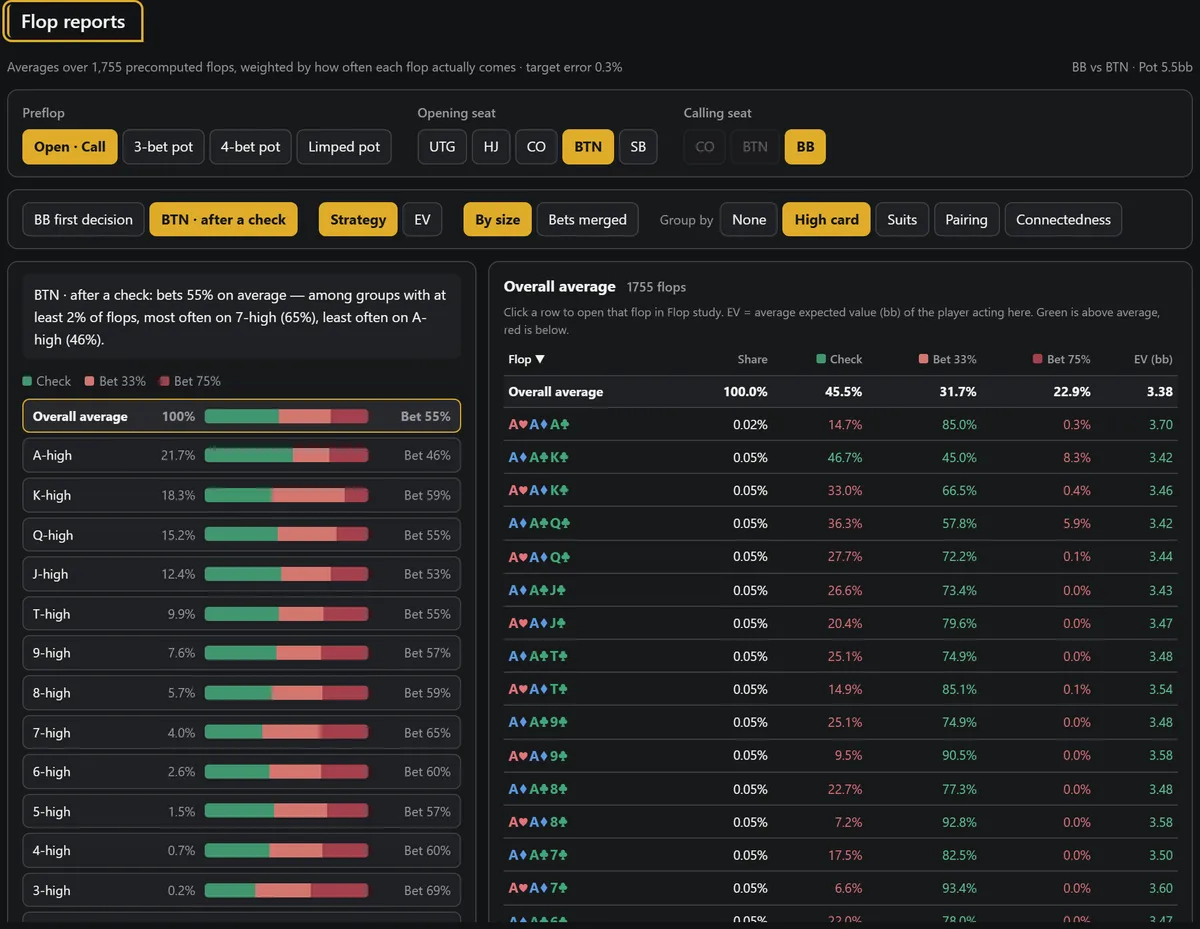Viewport: 1200px width, 929px height.
Task: Select the A-high group row
Action: tap(241, 455)
